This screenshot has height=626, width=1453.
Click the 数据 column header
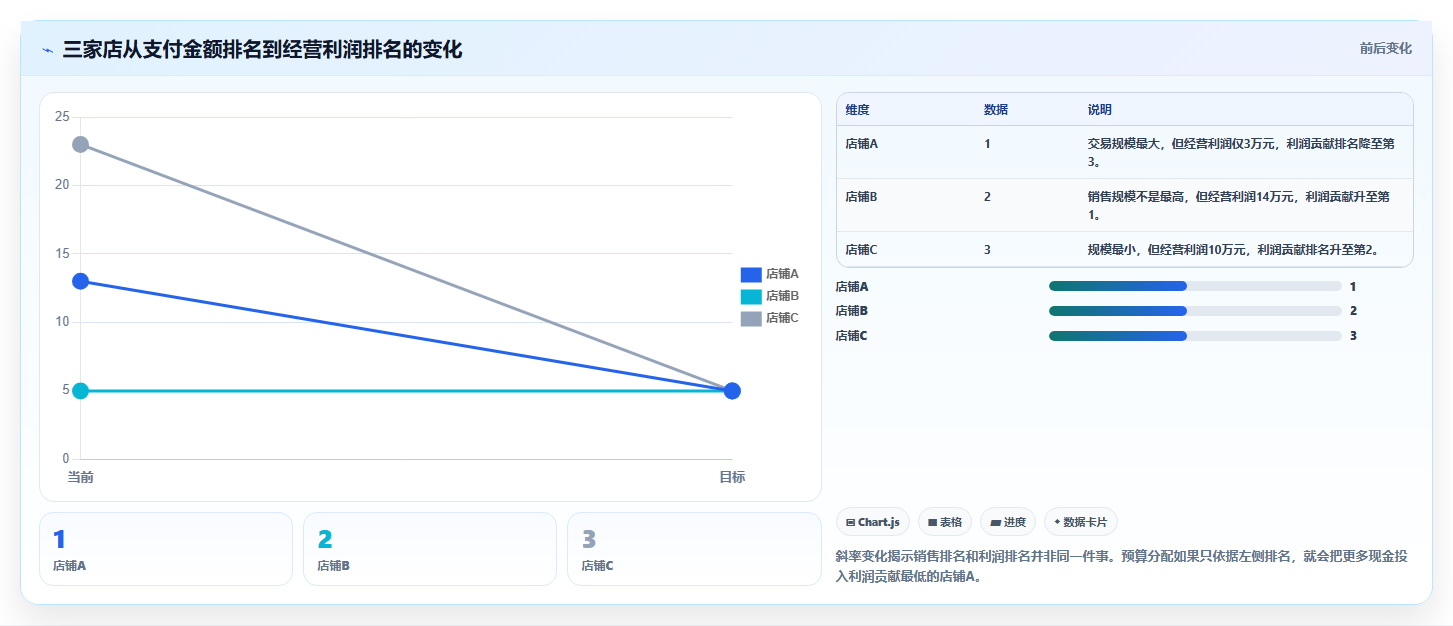(996, 109)
